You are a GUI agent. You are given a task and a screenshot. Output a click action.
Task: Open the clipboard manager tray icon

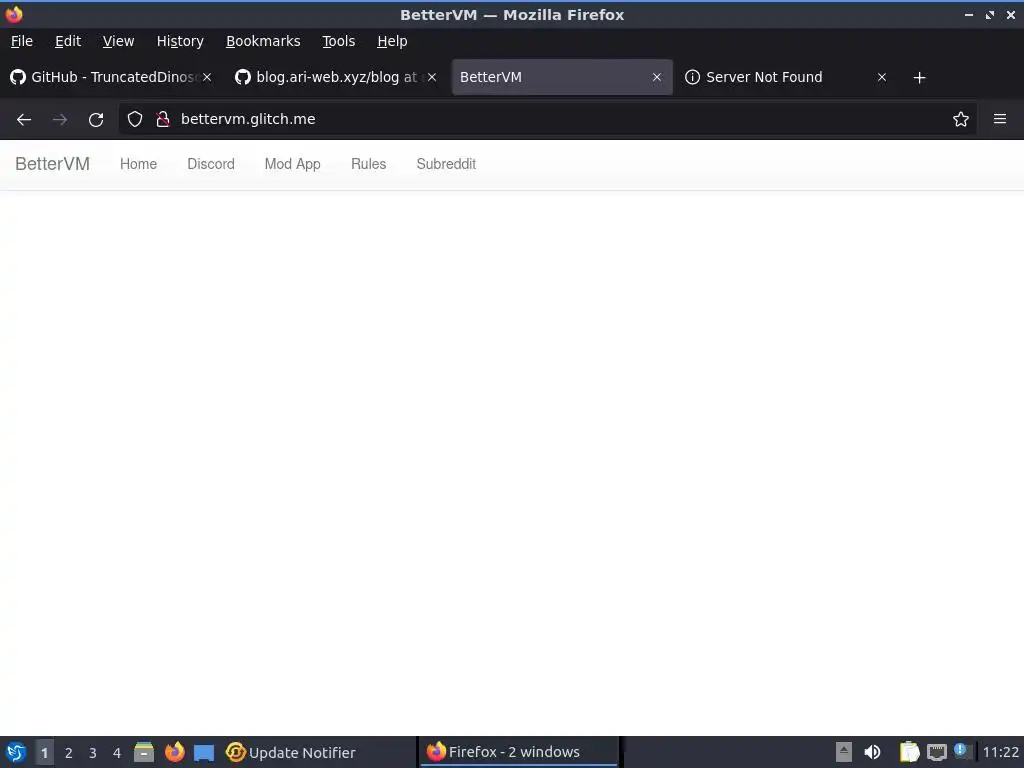[909, 752]
